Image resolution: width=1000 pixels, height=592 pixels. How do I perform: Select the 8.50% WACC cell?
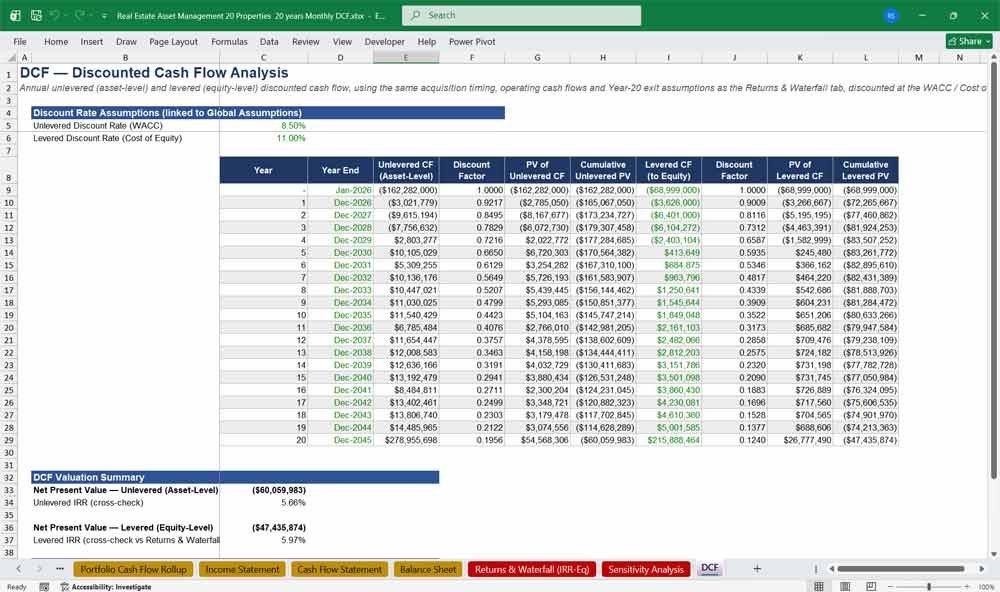263,126
